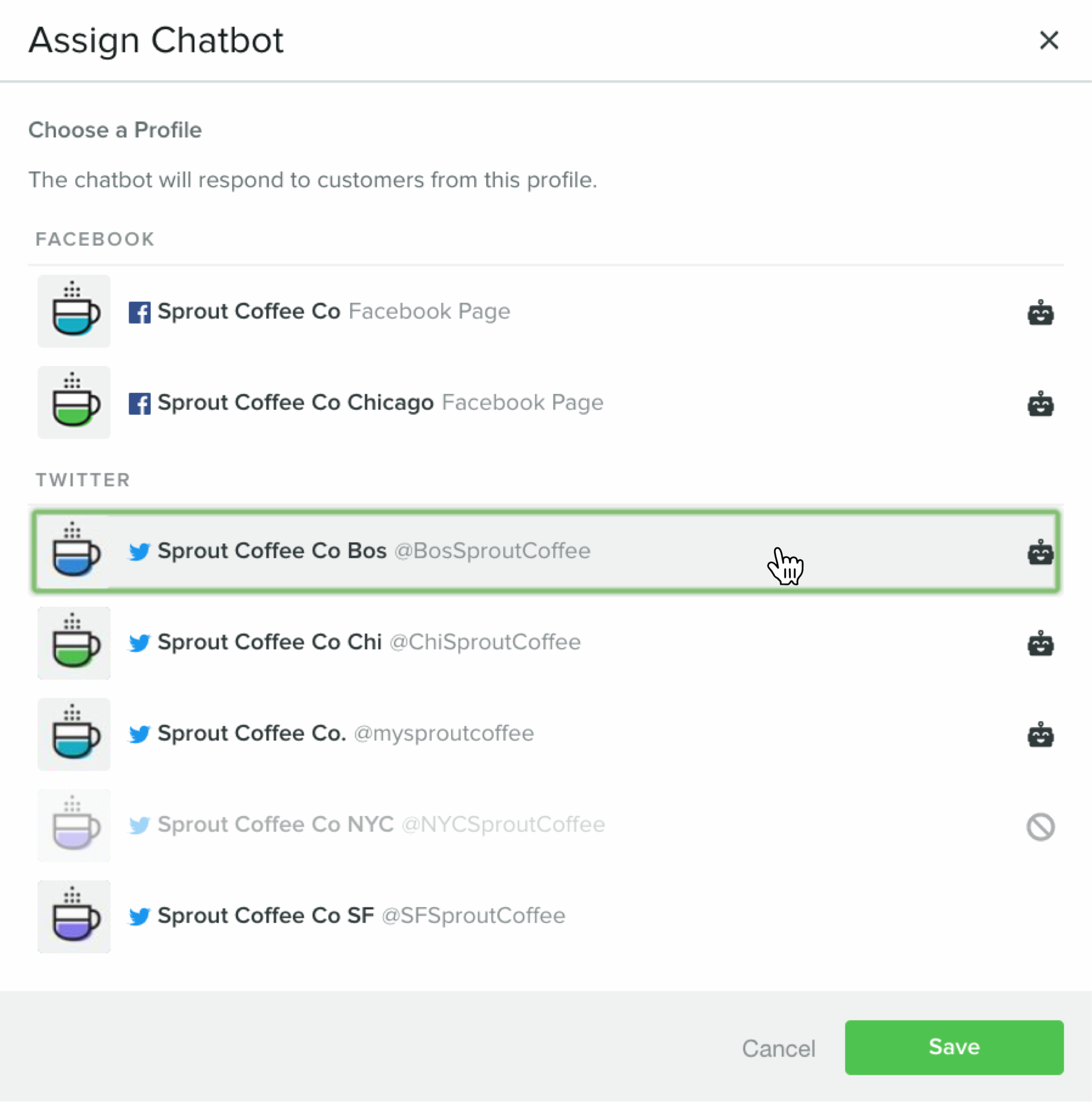Screen dimensions: 1092x1102
Task: Click the blue coffee cup avatar for Sprout Coffee Co.
Action: [x=74, y=312]
